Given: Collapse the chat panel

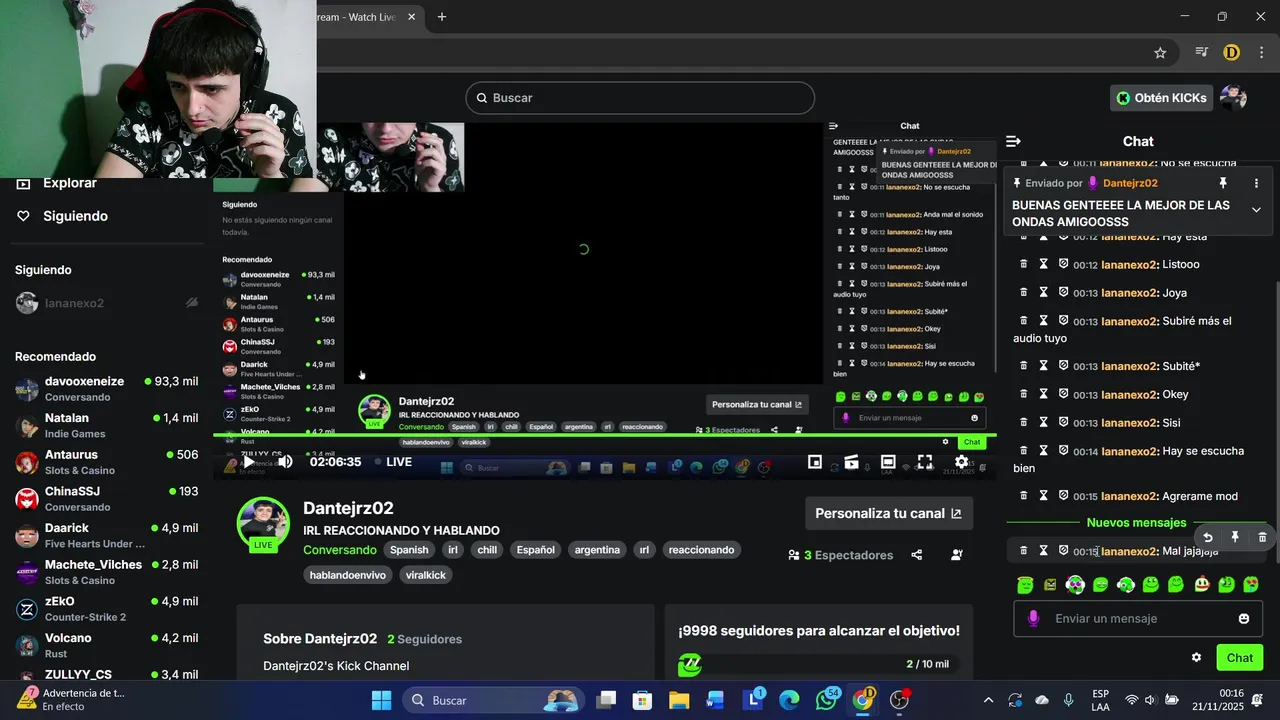Looking at the screenshot, I should (x=1013, y=141).
